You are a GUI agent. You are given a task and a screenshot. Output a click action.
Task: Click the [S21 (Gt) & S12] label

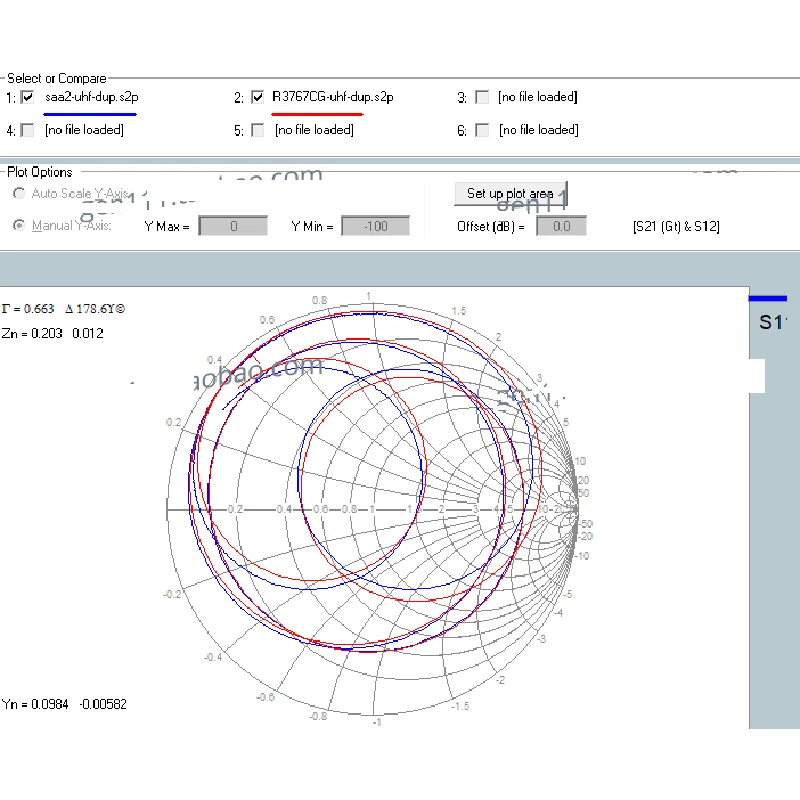coord(676,226)
